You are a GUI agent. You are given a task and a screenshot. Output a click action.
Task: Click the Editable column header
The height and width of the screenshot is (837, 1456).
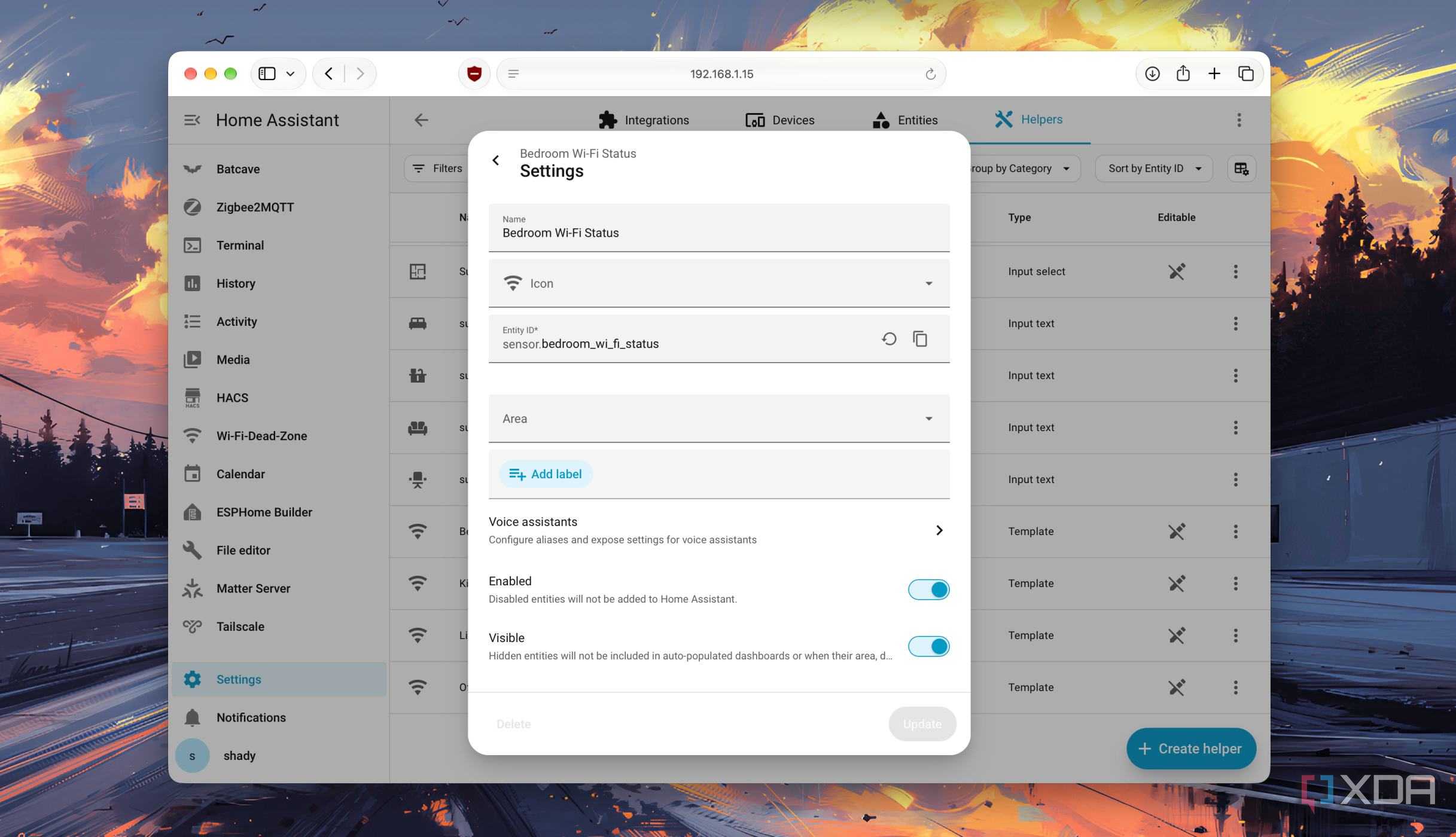pos(1176,218)
